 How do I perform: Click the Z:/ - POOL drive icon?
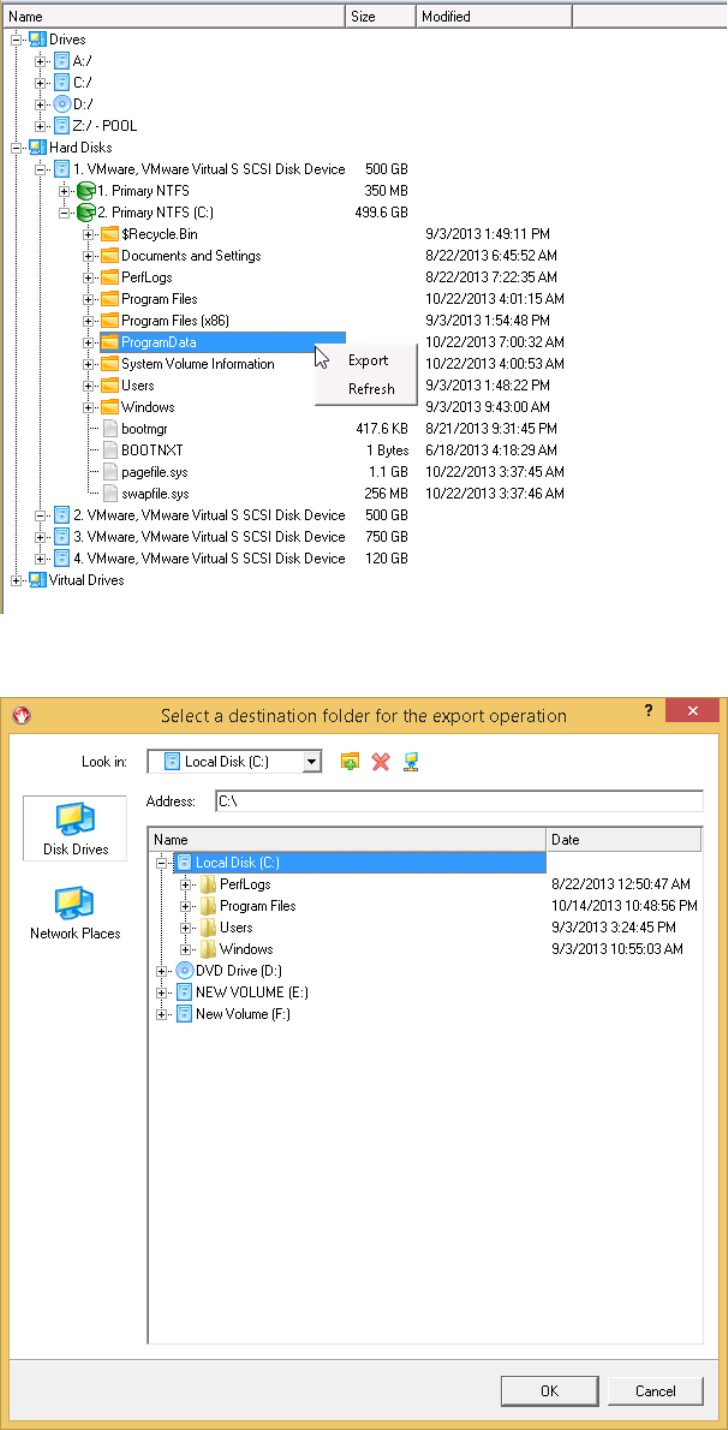[x=61, y=125]
